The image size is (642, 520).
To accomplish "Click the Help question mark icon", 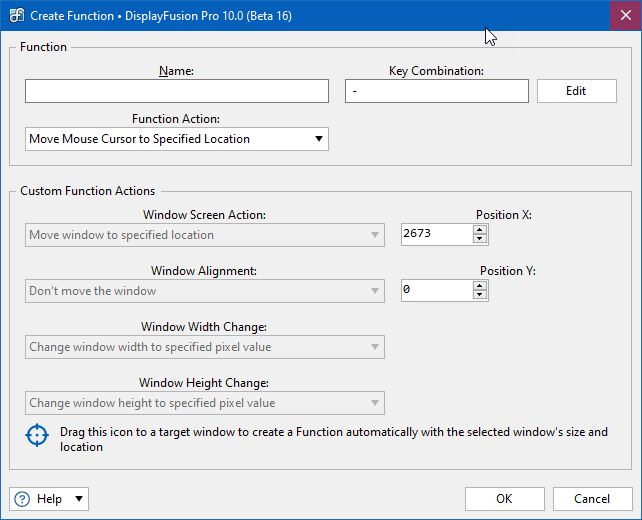I will click(x=22, y=499).
